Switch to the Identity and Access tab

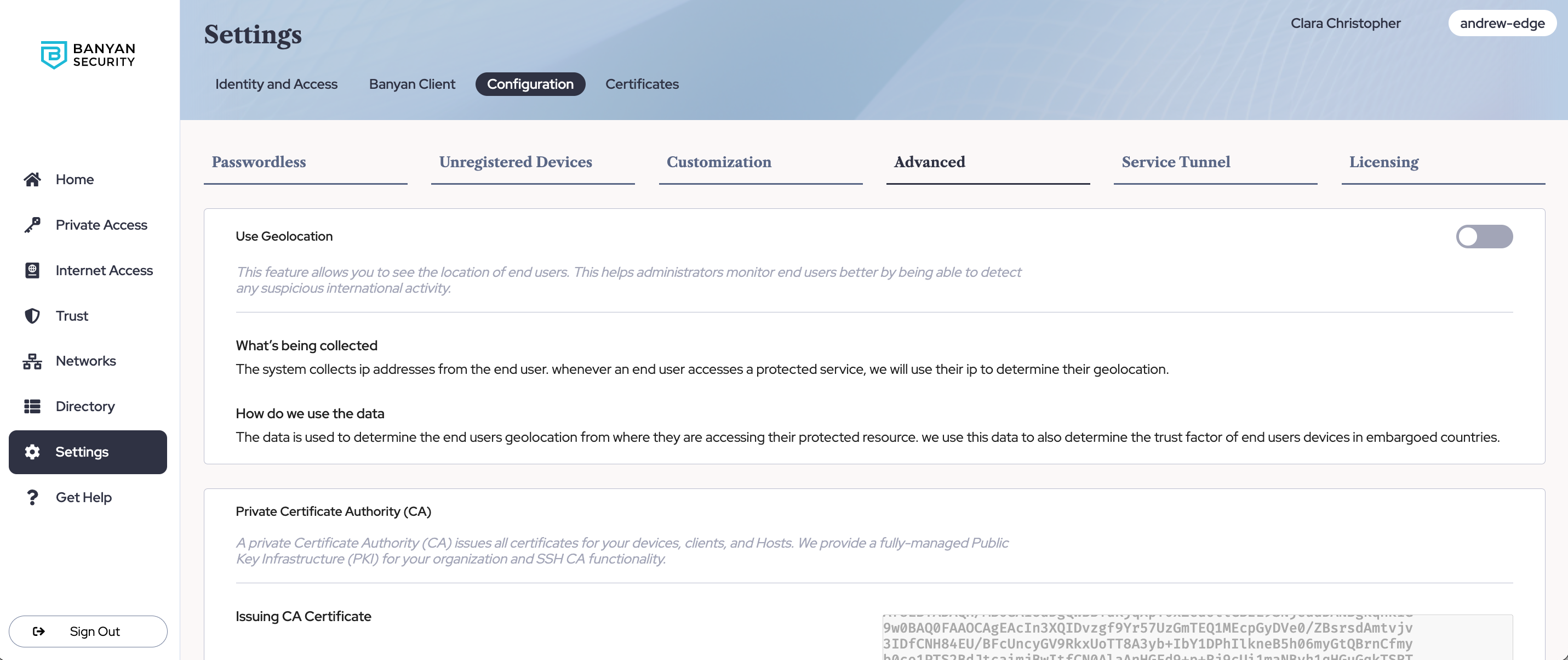tap(276, 84)
